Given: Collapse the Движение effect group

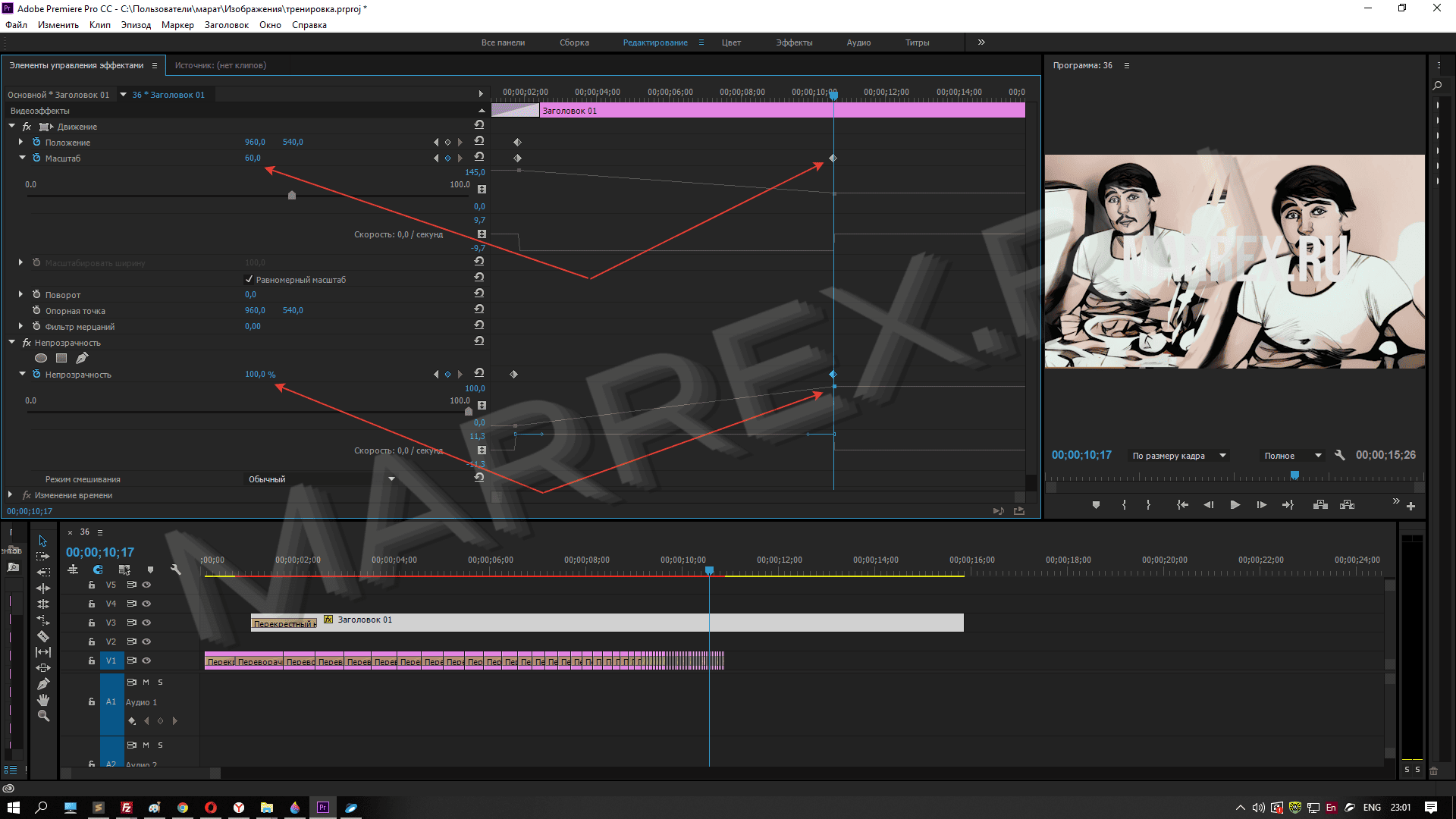Looking at the screenshot, I should (12, 126).
